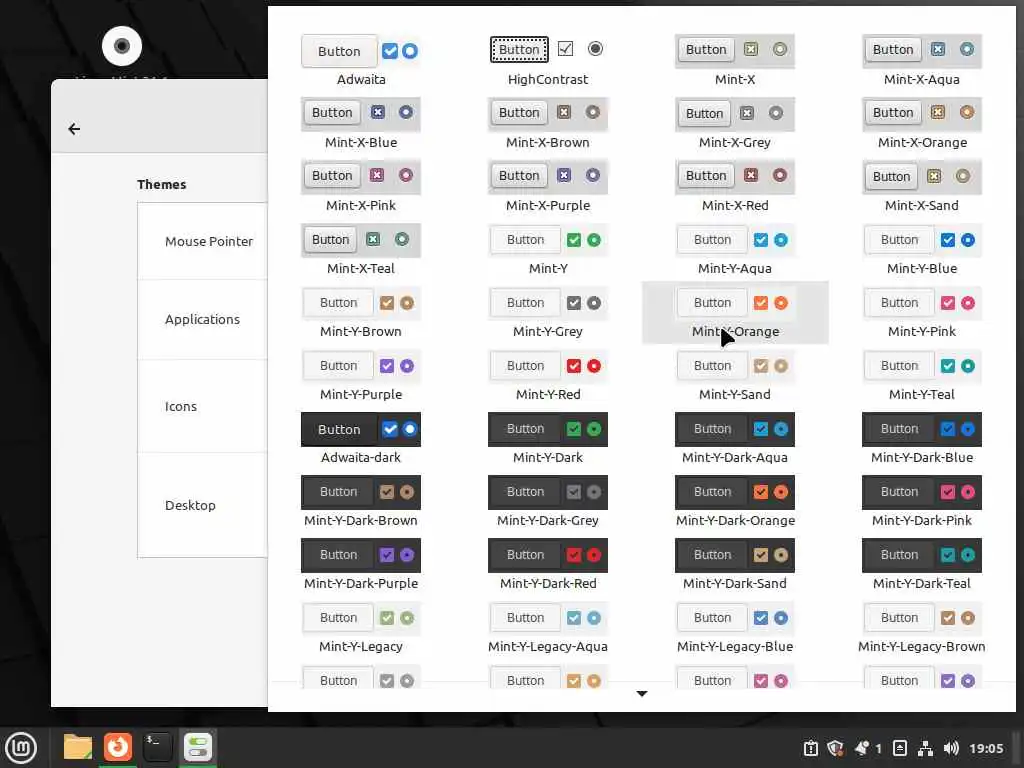Select the Mint-Y-Dark-Pink theme
The width and height of the screenshot is (1024, 768).
pyautogui.click(x=921, y=502)
